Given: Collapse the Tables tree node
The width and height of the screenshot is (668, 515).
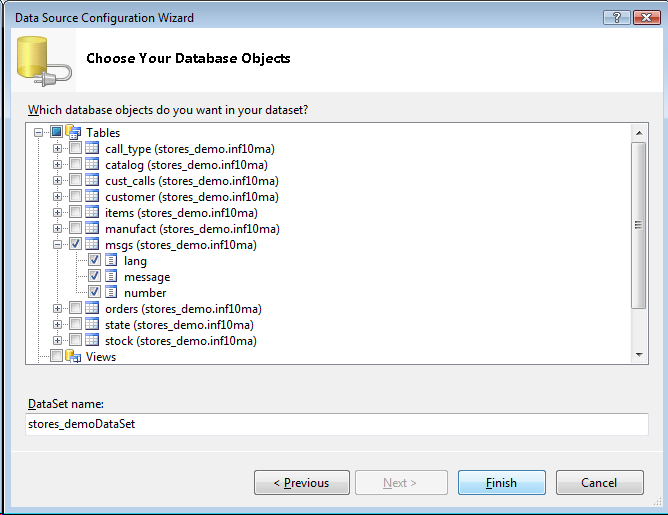Looking at the screenshot, I should click(x=39, y=133).
